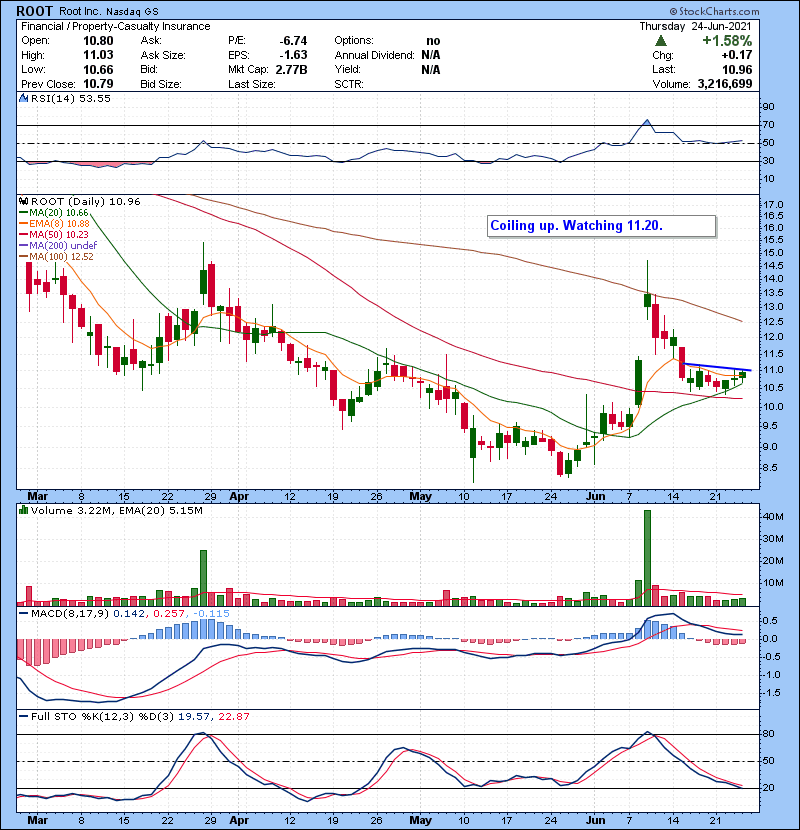Select the Low value 10.66
Image resolution: width=800 pixels, height=830 pixels.
(x=98, y=69)
